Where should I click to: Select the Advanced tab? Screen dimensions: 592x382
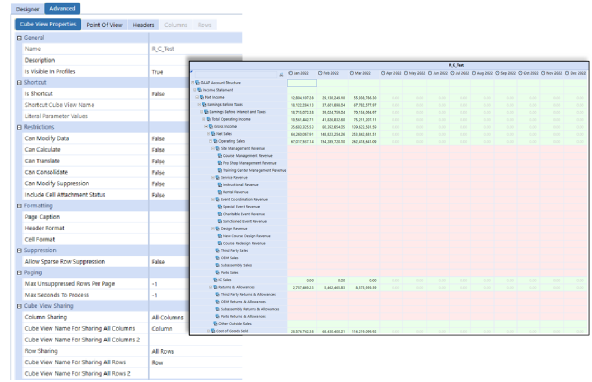62,8
